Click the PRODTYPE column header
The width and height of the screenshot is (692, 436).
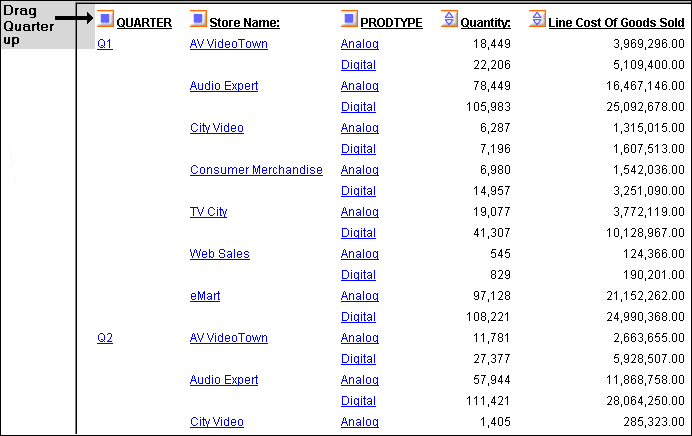click(391, 23)
